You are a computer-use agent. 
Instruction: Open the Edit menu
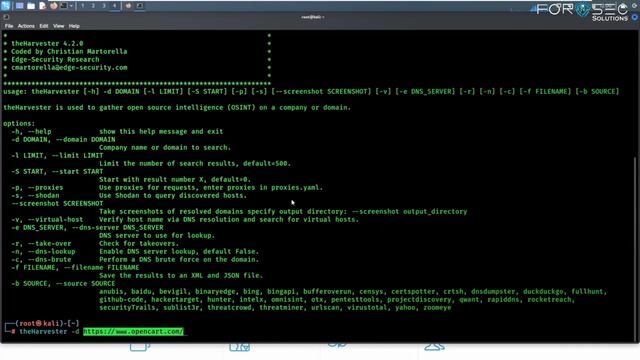[x=44, y=26]
